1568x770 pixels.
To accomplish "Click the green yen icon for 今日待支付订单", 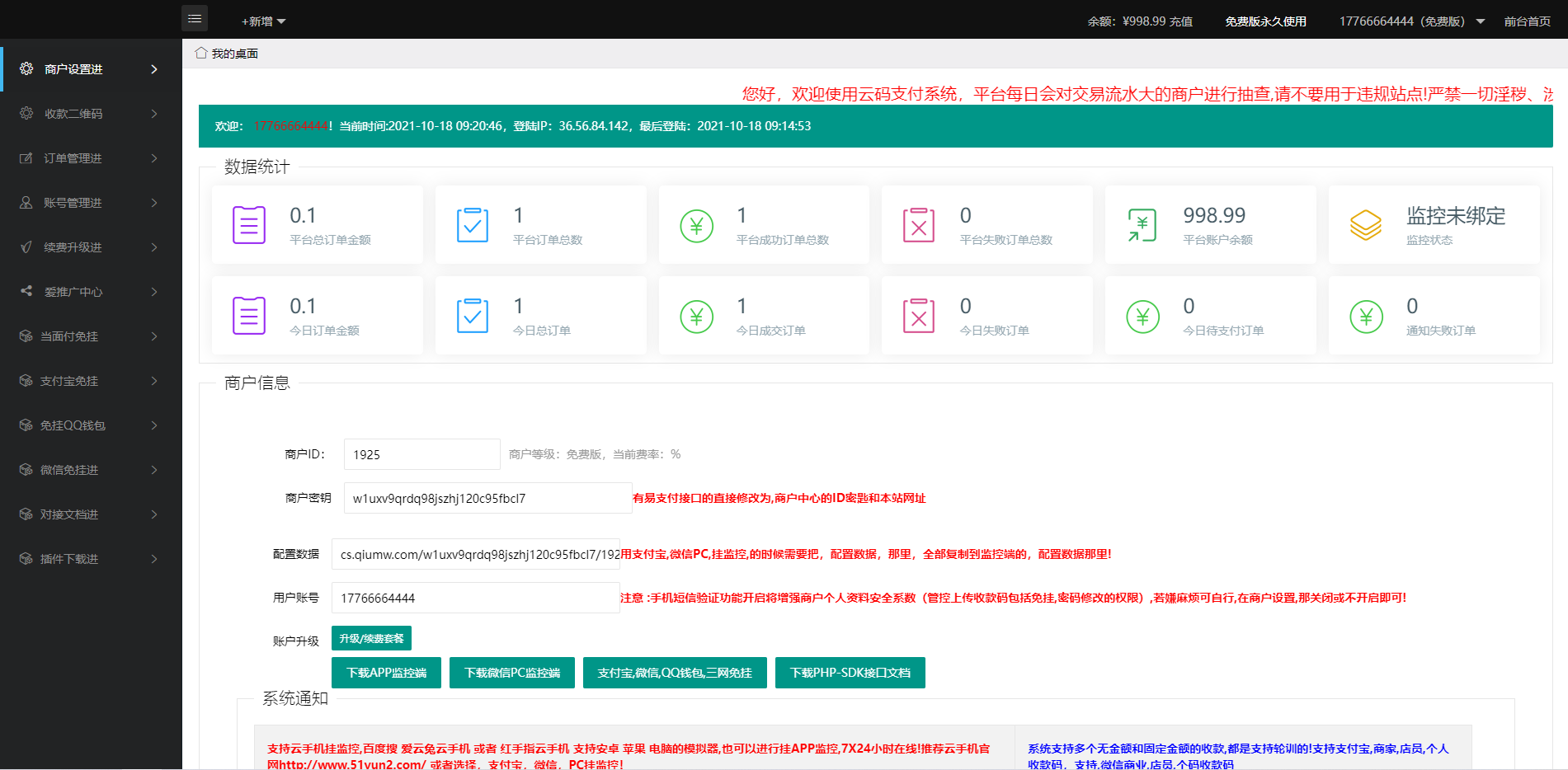I will [1142, 316].
